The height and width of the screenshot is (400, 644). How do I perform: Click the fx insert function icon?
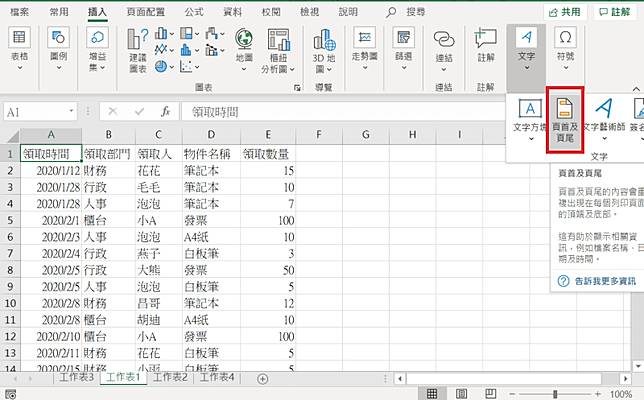pyautogui.click(x=166, y=111)
